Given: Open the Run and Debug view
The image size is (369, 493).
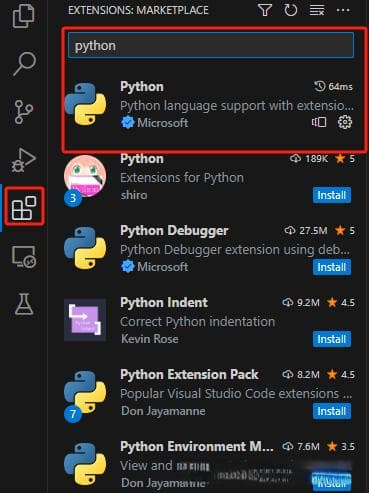Looking at the screenshot, I should (x=23, y=160).
